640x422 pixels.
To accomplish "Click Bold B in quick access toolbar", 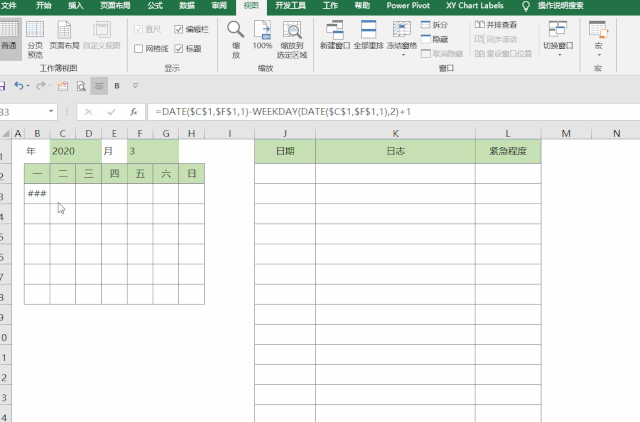I will click(x=117, y=86).
